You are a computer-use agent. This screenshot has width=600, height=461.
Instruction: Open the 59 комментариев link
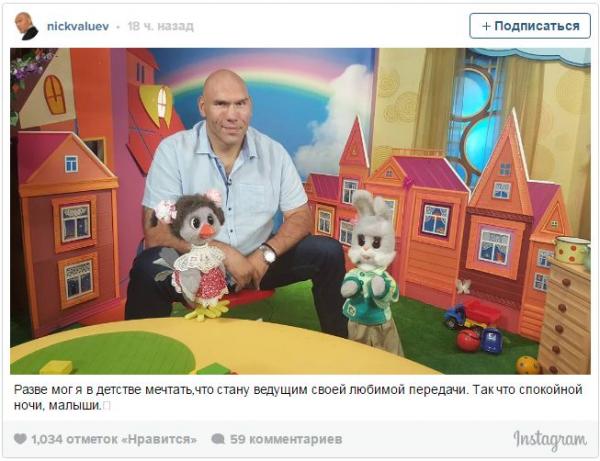point(286,439)
